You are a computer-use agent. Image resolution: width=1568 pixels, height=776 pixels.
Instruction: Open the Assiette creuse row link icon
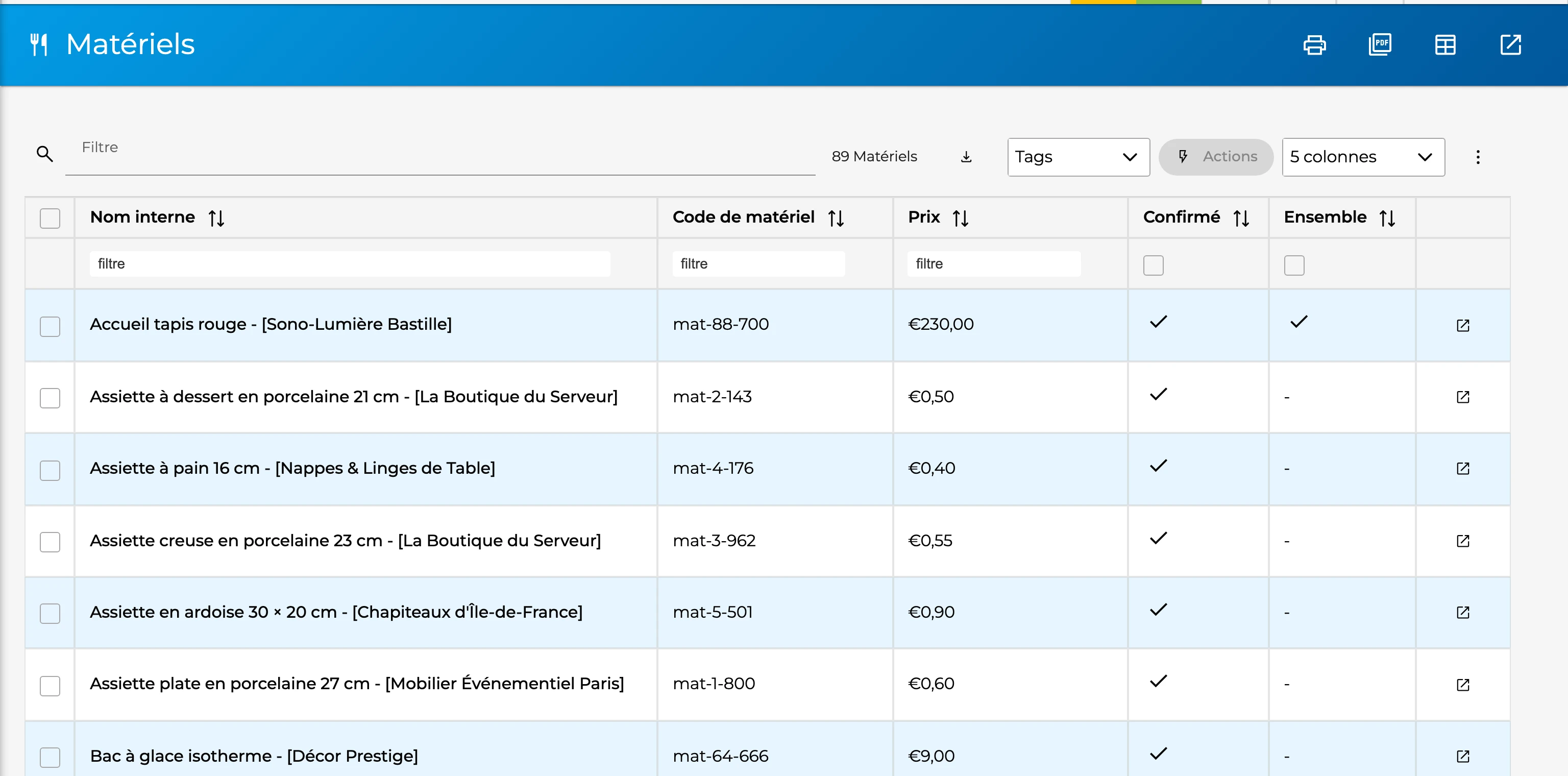1463,541
